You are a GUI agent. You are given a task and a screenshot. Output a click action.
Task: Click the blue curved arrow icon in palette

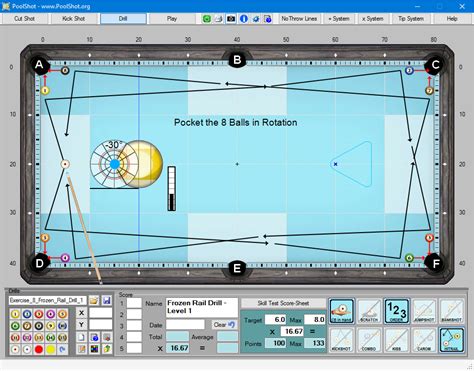point(62,349)
